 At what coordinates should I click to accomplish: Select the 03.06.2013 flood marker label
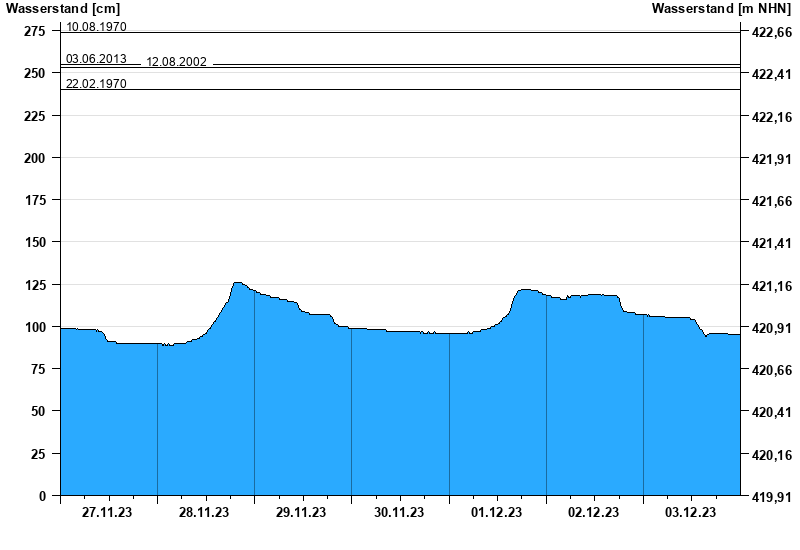[96, 59]
